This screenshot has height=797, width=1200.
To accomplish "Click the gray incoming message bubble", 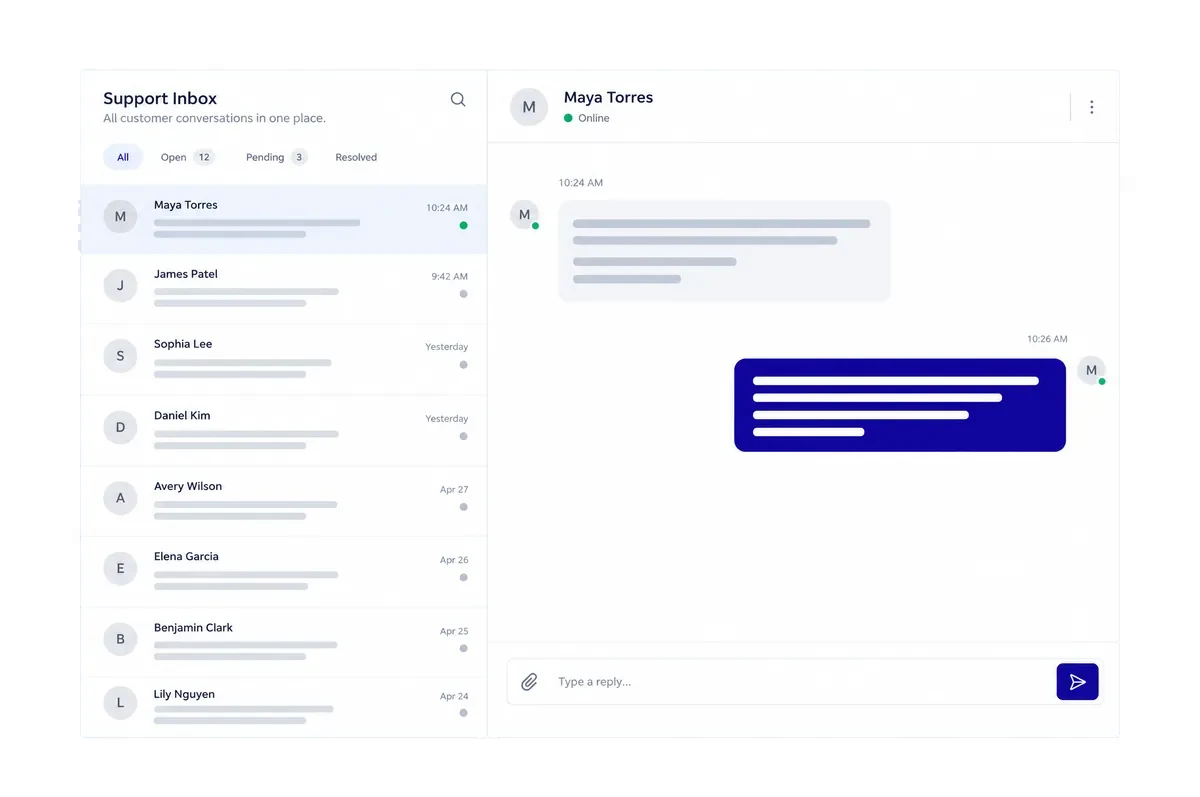I will 724,251.
